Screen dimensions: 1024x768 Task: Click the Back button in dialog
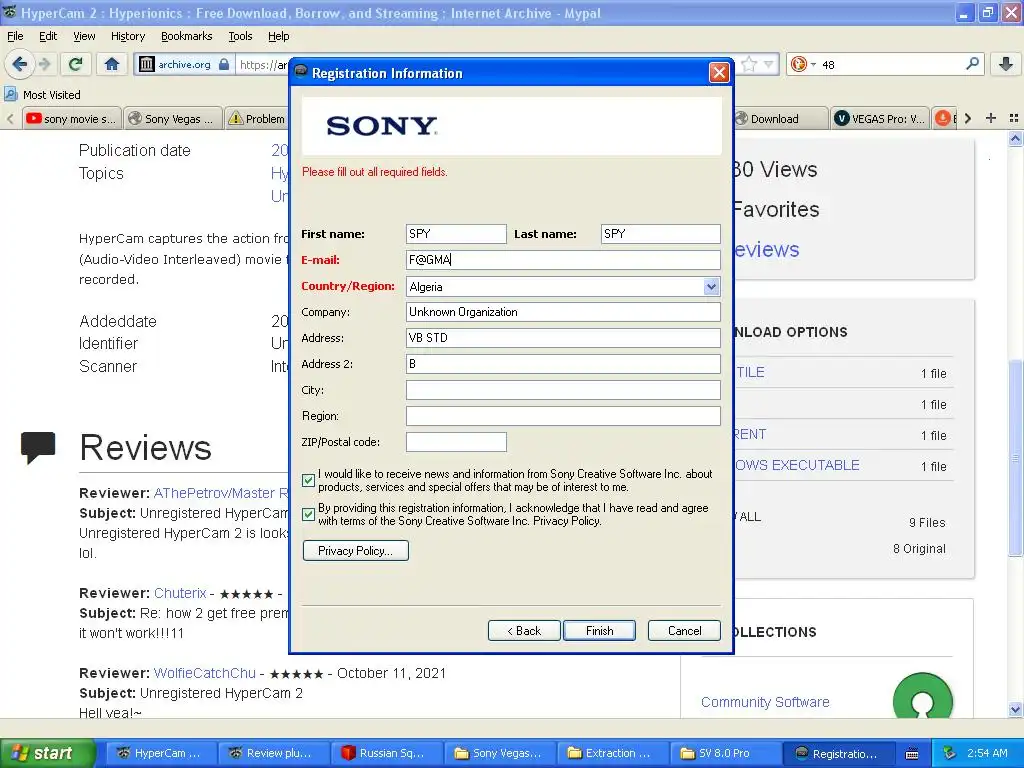pyautogui.click(x=524, y=631)
